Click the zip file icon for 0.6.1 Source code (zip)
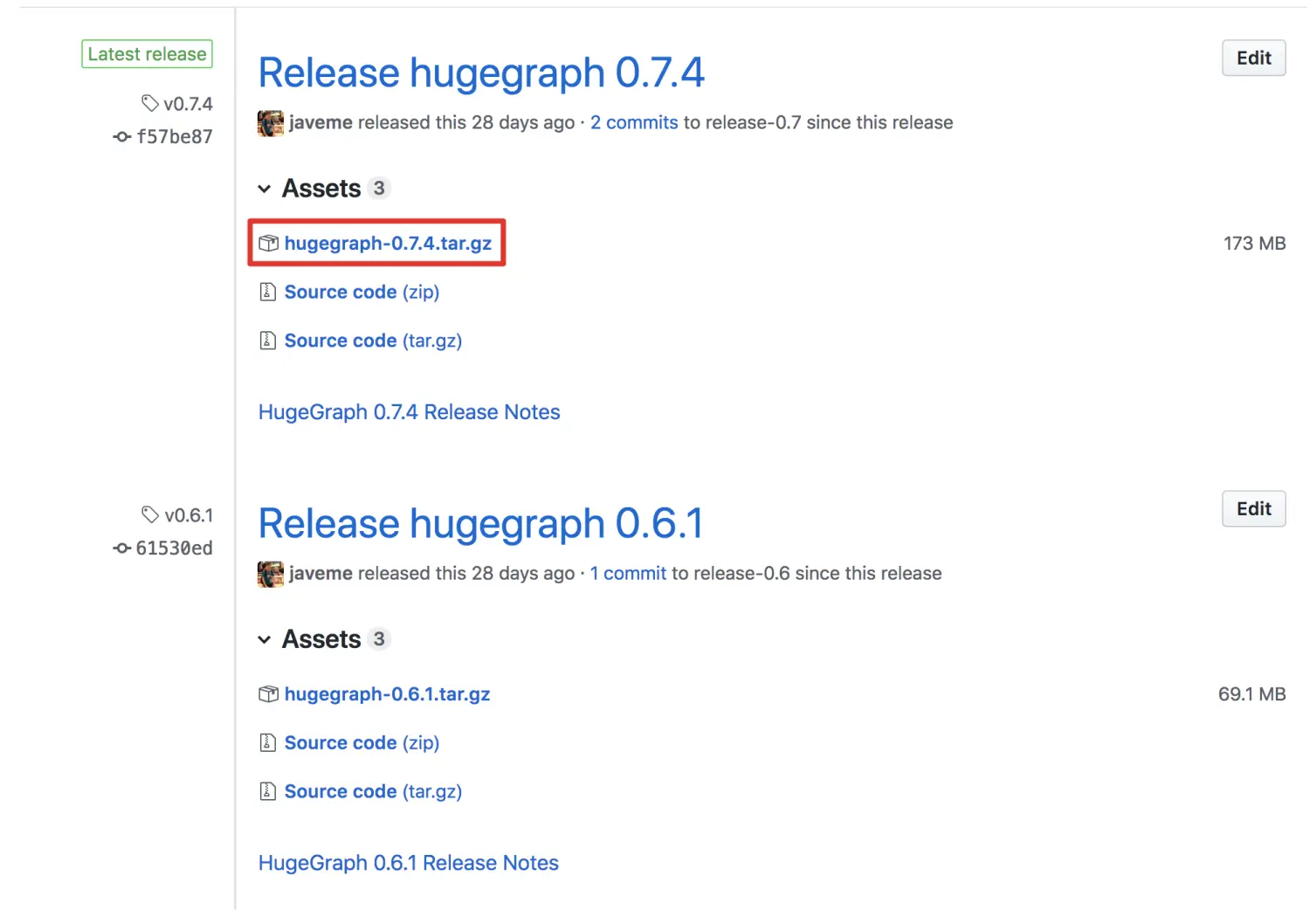This screenshot has width=1310, height=924. (x=268, y=743)
